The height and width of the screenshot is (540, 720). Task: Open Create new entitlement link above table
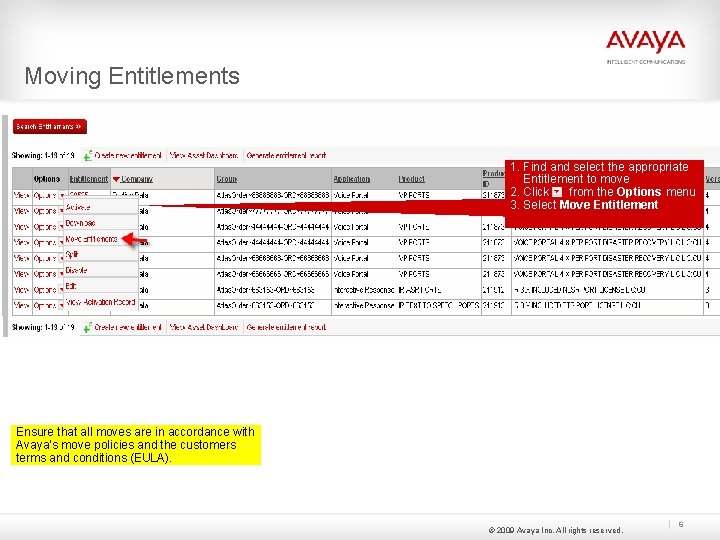(128, 155)
